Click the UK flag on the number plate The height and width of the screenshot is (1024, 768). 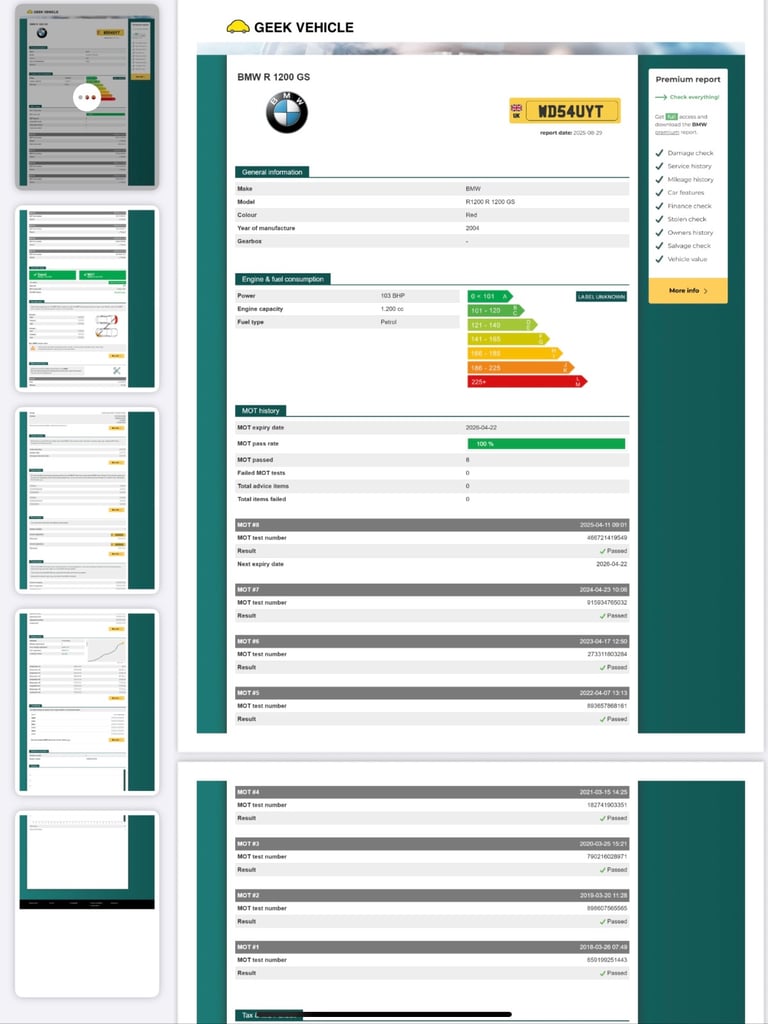[x=517, y=108]
